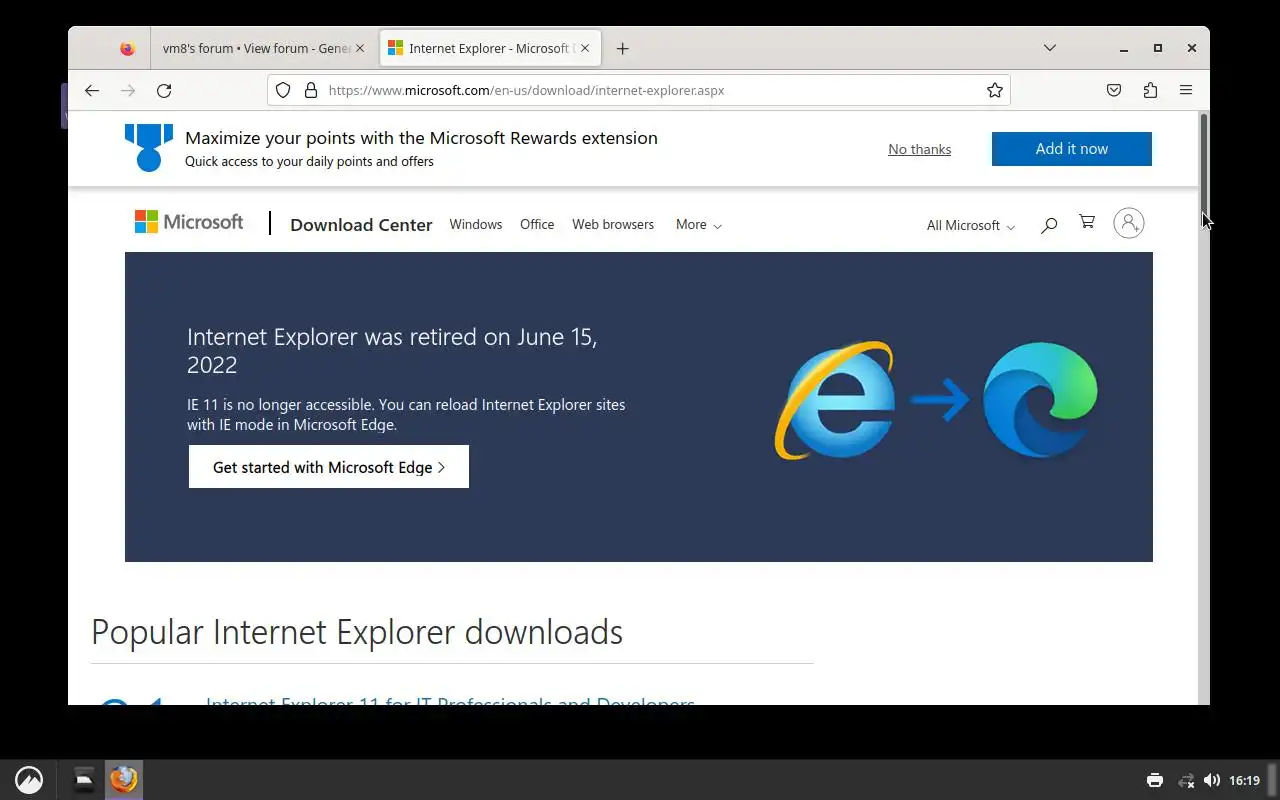Click the 'Popular Internet Explorer downloads' heading
The width and height of the screenshot is (1280, 800).
point(357,632)
